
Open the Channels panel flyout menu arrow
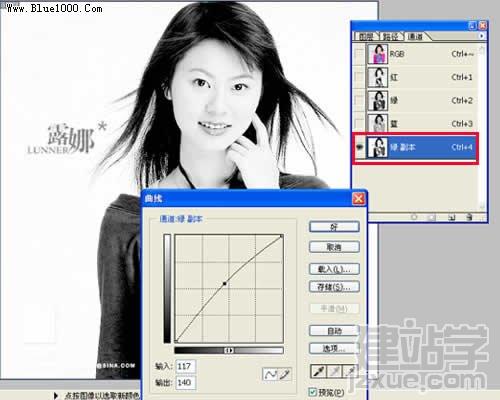pos(481,36)
